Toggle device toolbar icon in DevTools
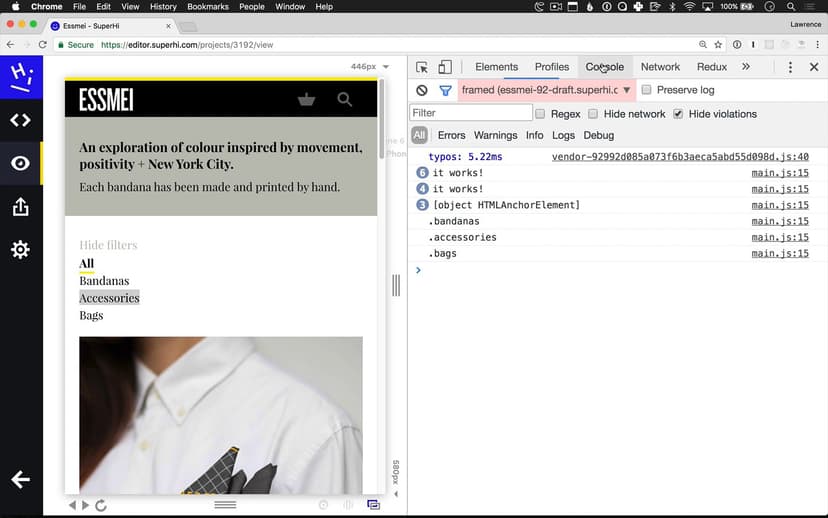 pos(445,67)
